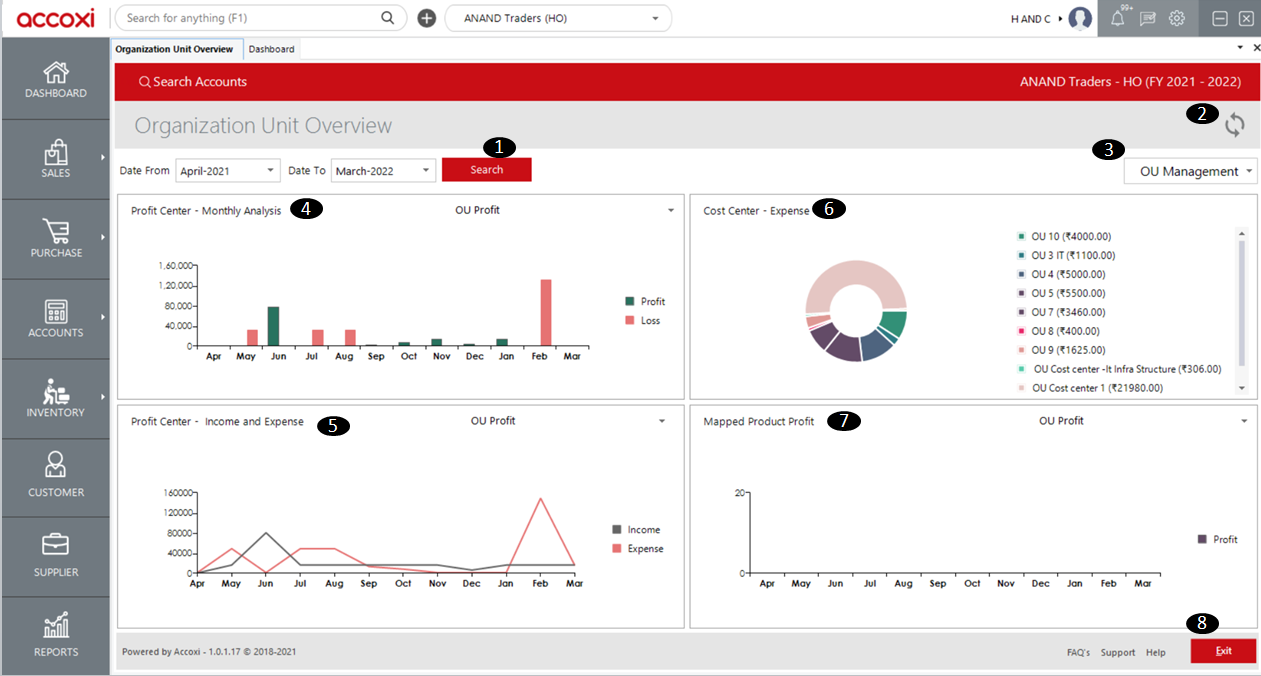Screen dimensions: 1261x676
Task: Click the red Search button
Action: [486, 170]
